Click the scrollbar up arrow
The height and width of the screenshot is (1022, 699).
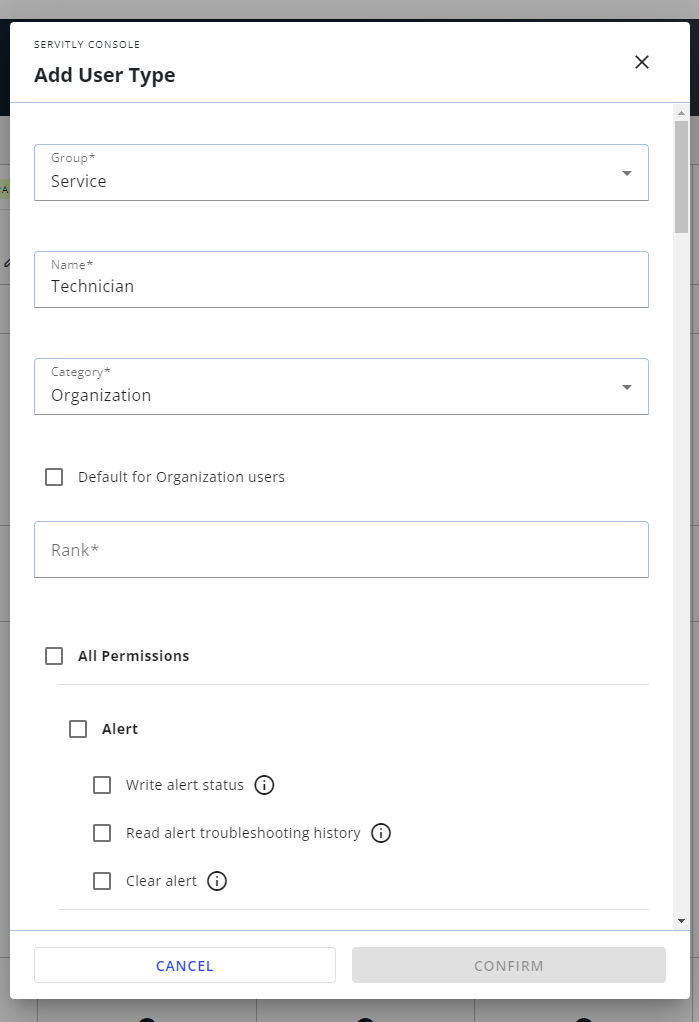[681, 112]
